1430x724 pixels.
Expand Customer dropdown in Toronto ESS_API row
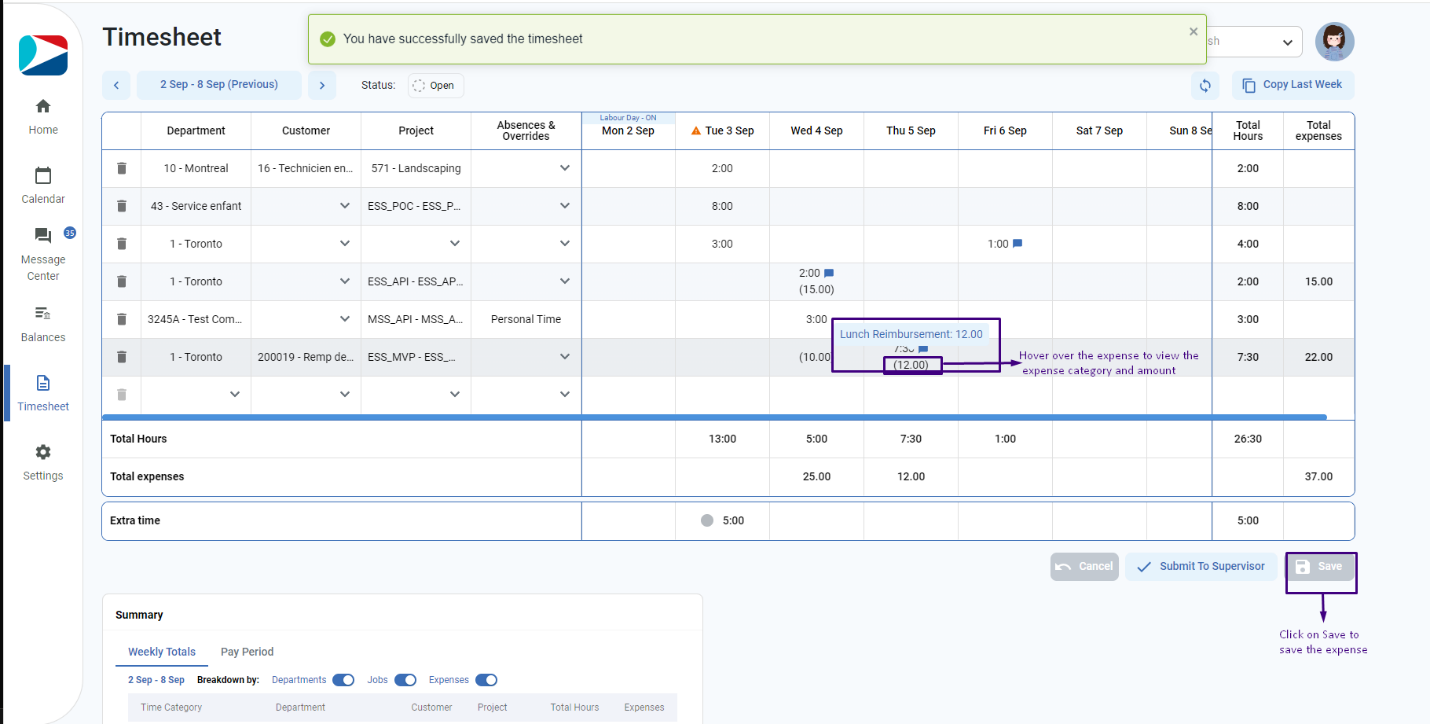(x=345, y=281)
